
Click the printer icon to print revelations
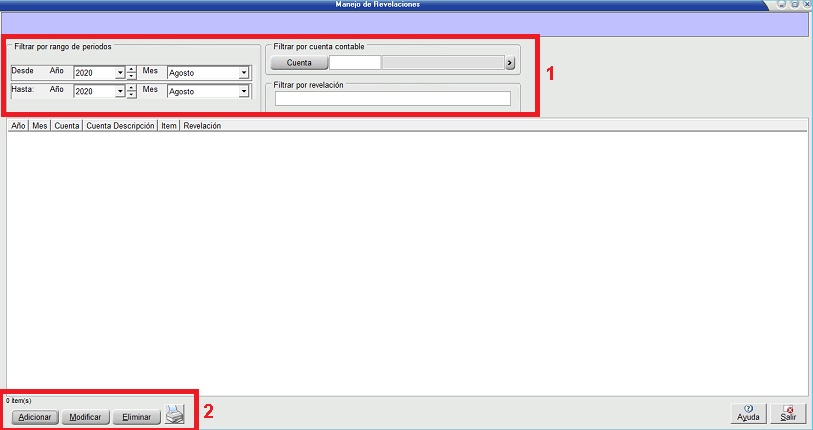click(175, 415)
